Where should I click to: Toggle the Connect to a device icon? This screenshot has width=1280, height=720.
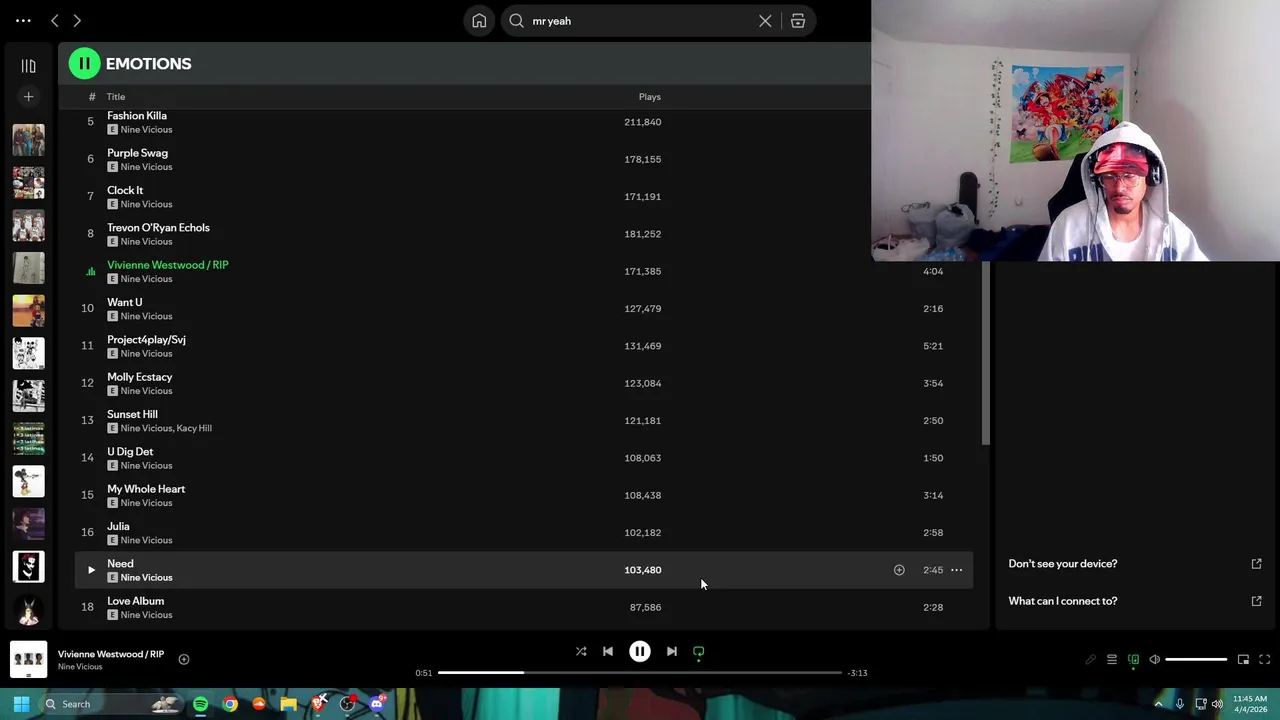tap(1133, 660)
